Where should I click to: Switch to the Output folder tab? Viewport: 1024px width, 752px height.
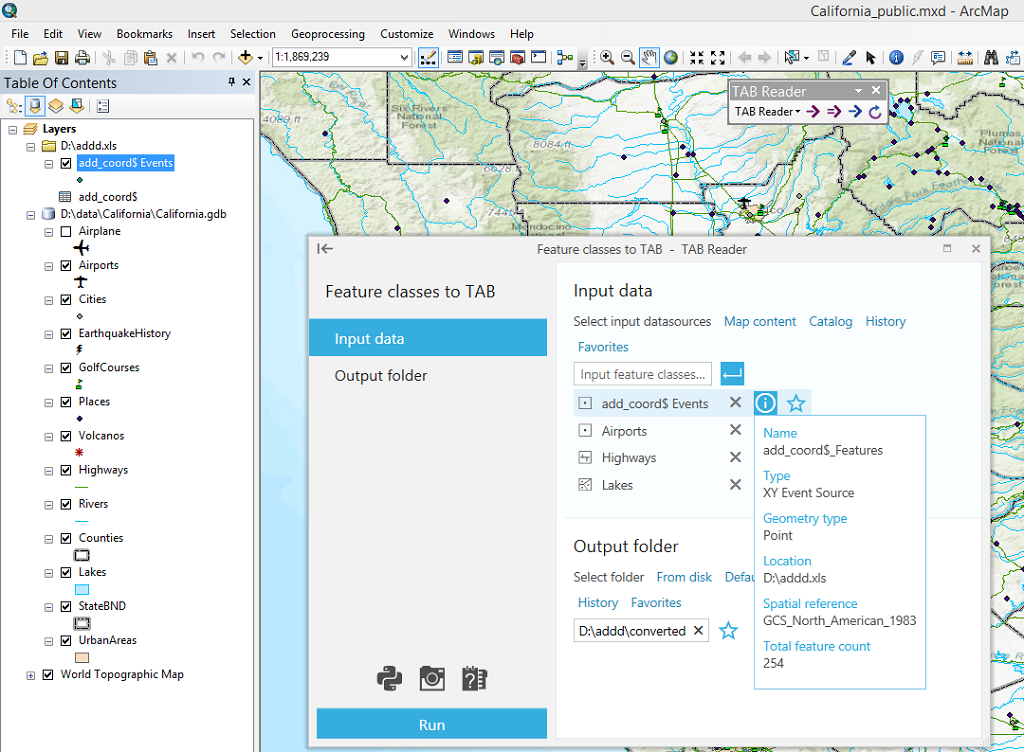click(428, 375)
